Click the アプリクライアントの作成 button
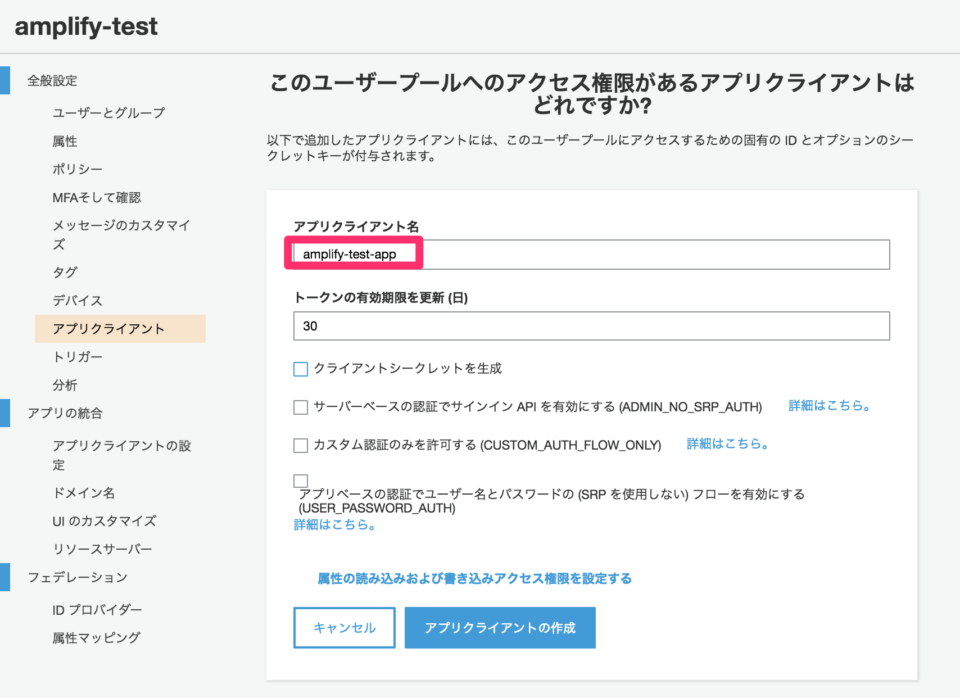 pyautogui.click(x=500, y=628)
